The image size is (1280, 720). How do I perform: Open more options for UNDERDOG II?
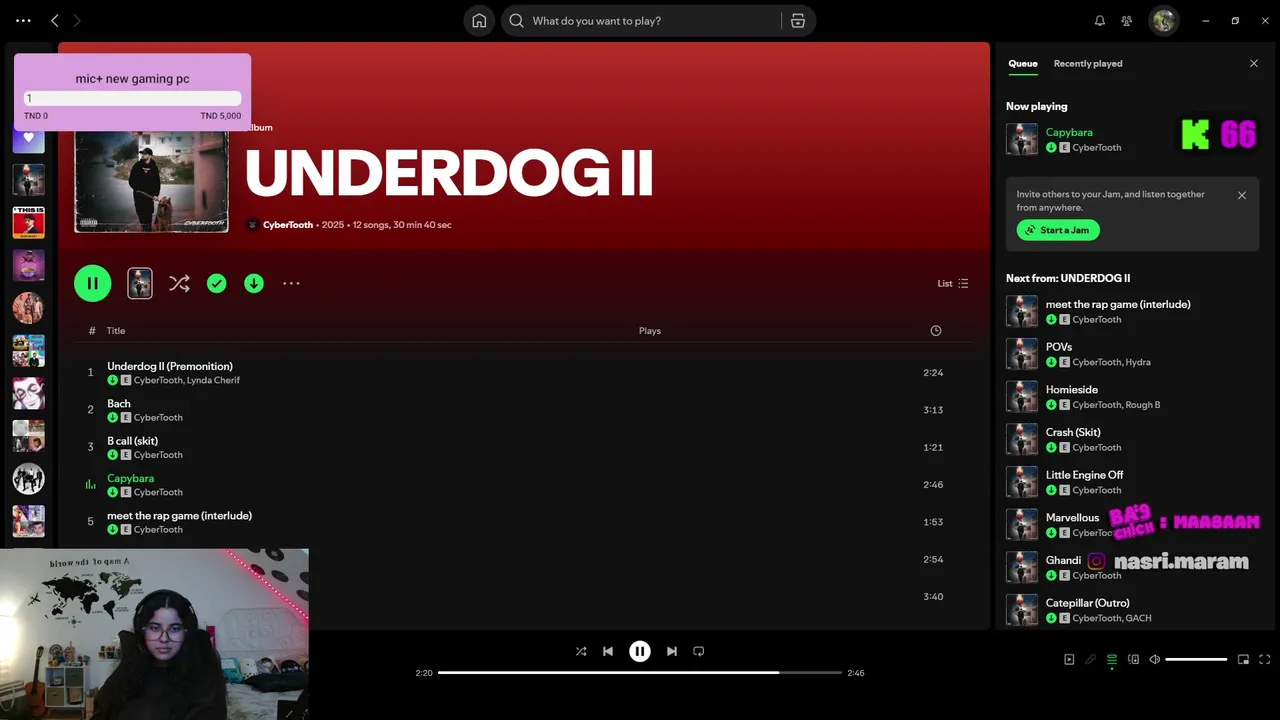[x=291, y=284]
